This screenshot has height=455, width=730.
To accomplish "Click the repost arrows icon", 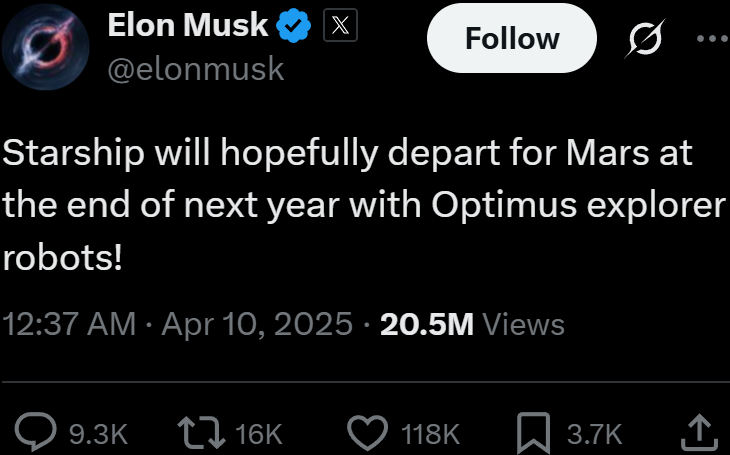I will [201, 434].
